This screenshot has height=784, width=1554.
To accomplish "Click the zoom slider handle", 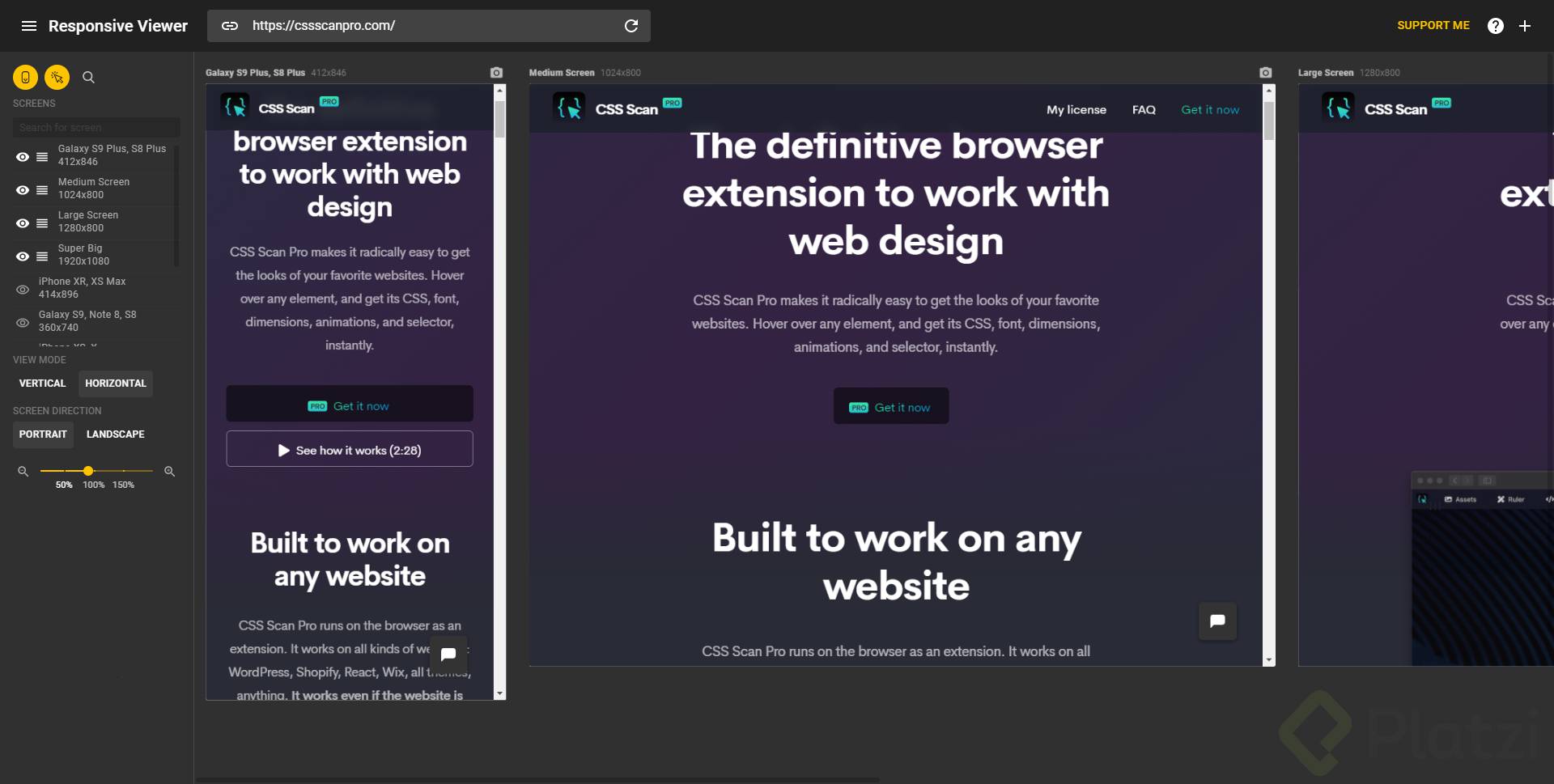I will pyautogui.click(x=88, y=471).
